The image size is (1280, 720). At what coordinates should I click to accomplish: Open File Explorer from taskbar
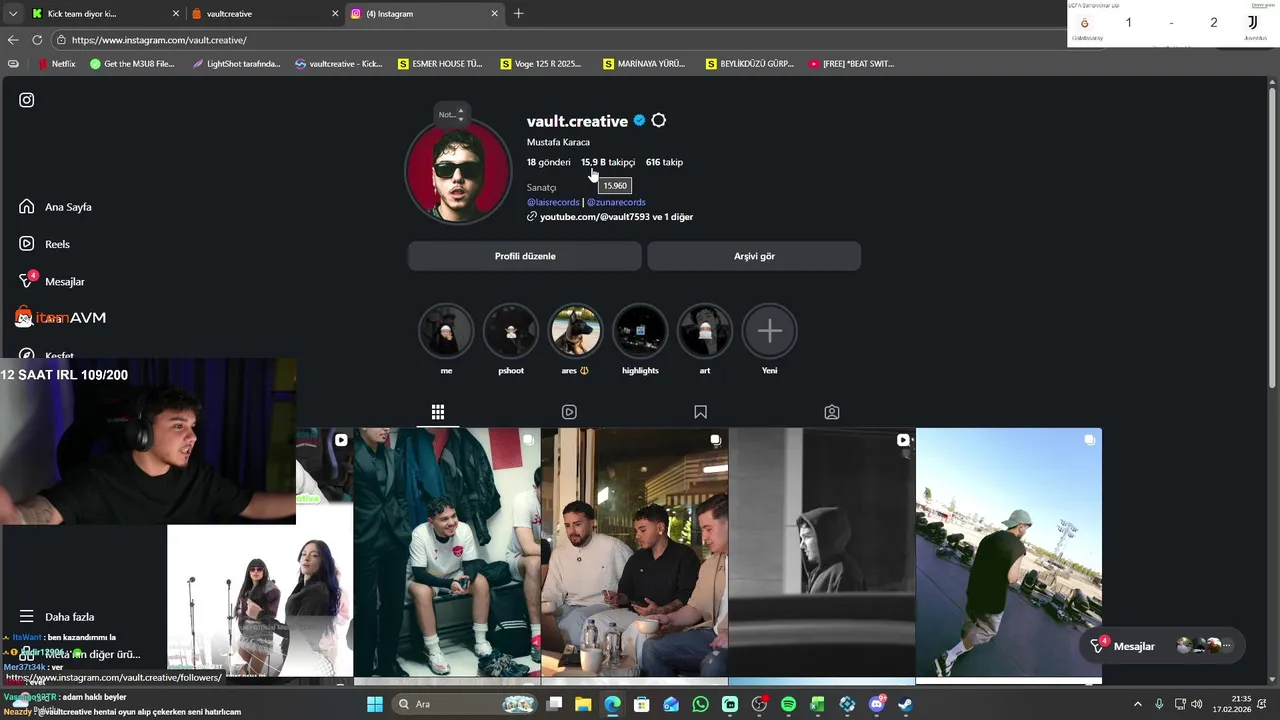click(583, 704)
